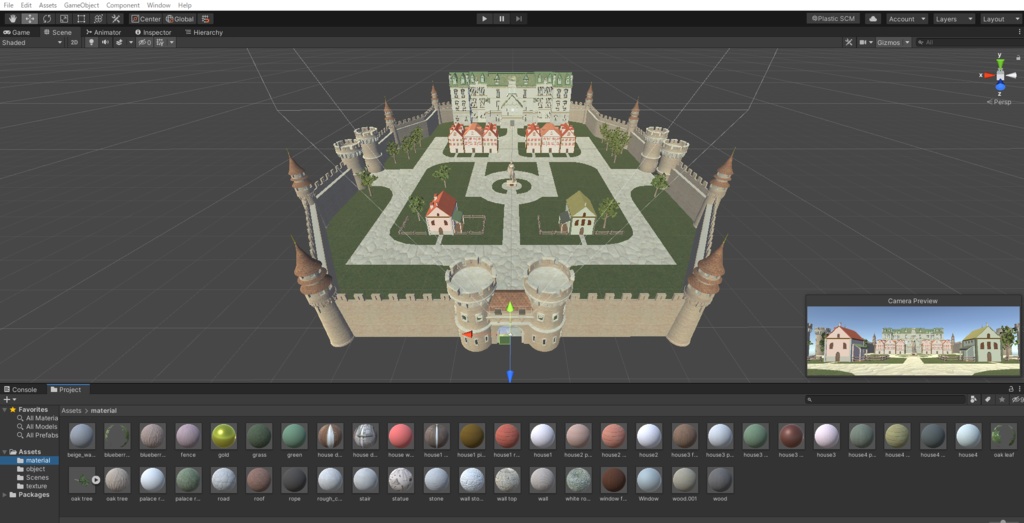Viewport: 1024px width, 523px height.
Task: Select the grass material thumbnail
Action: pos(259,436)
